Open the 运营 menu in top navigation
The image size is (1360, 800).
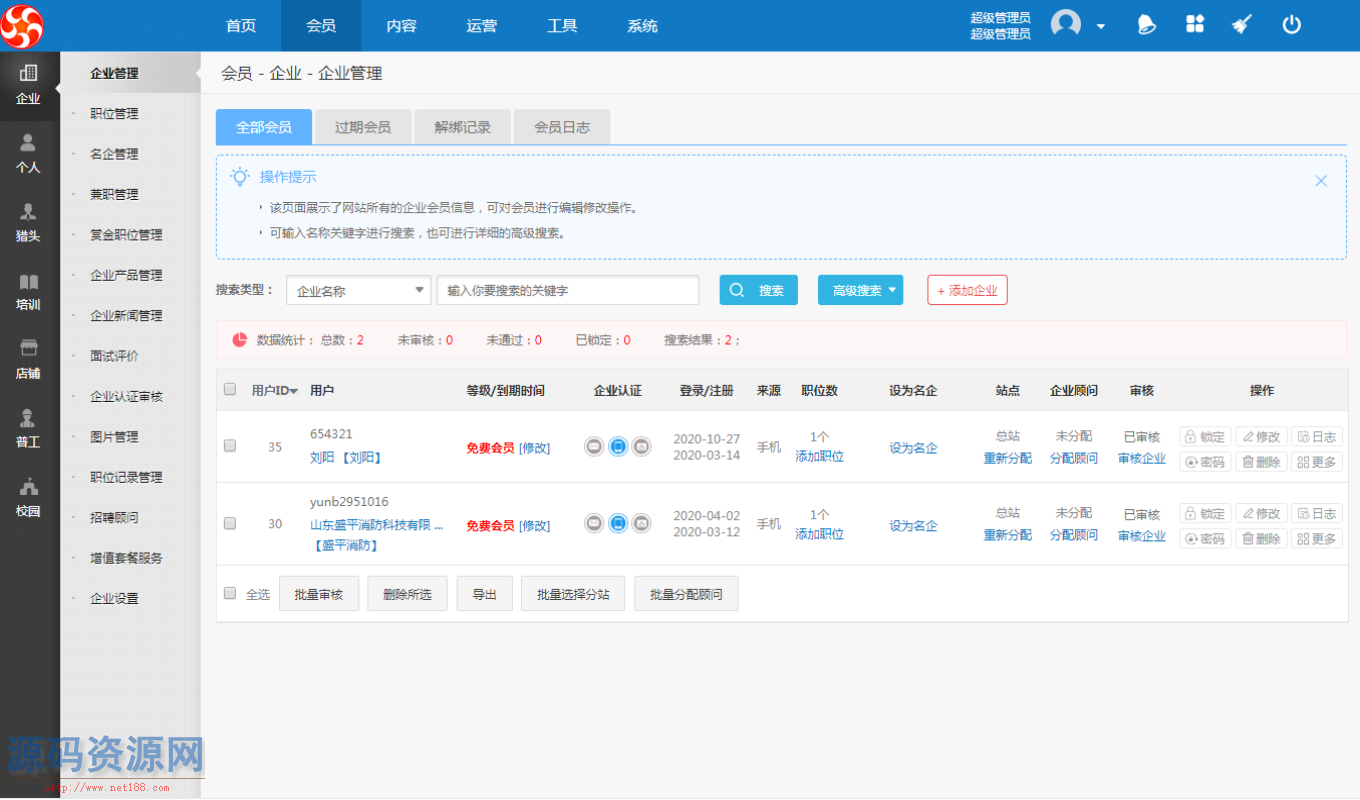click(x=481, y=25)
